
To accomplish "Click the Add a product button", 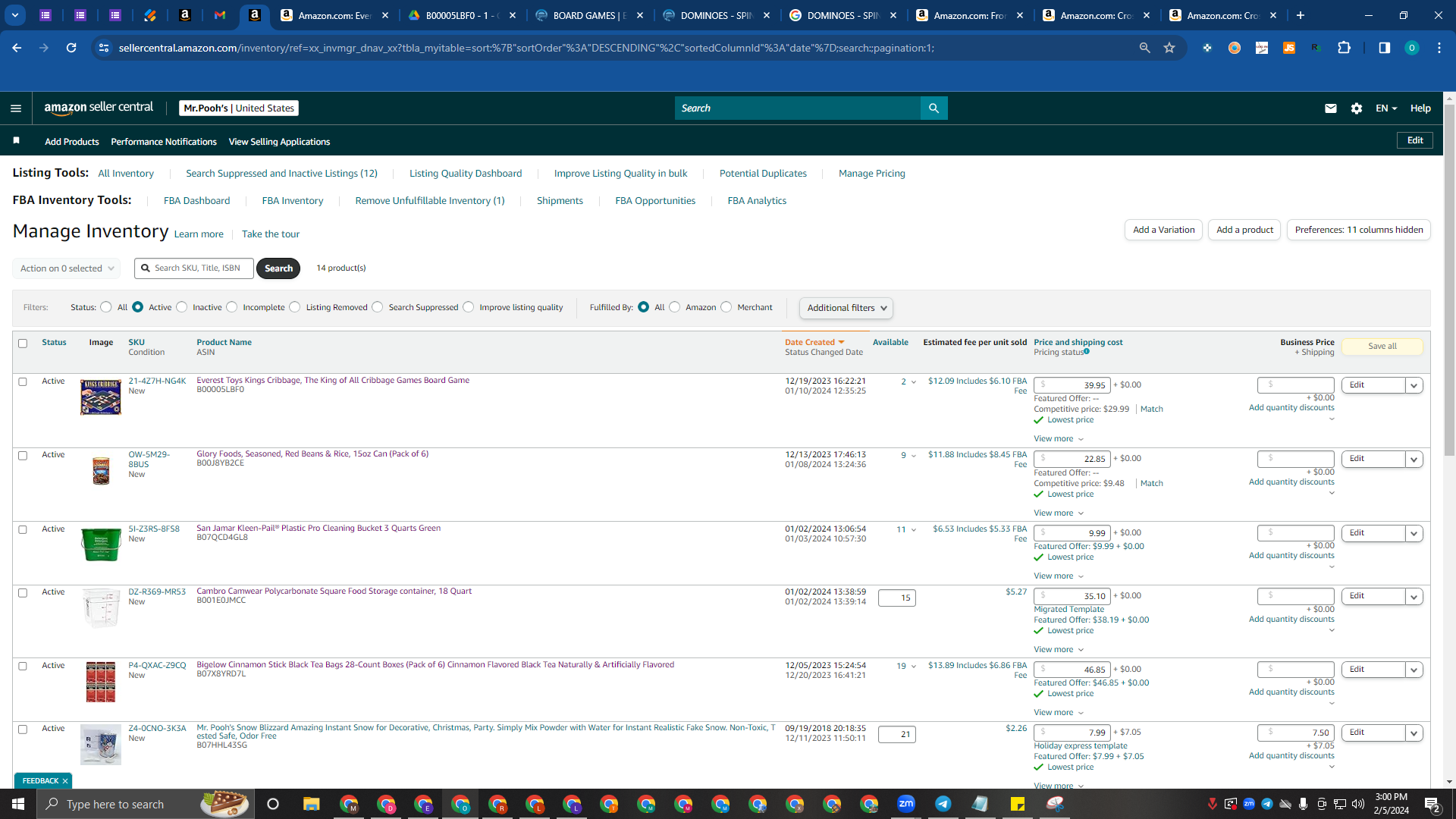I will 1244,230.
